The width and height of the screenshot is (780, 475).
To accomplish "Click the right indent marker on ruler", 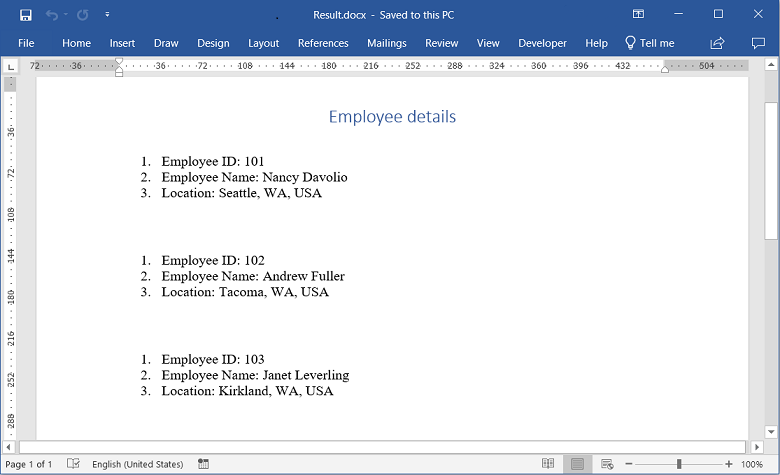I will click(665, 70).
